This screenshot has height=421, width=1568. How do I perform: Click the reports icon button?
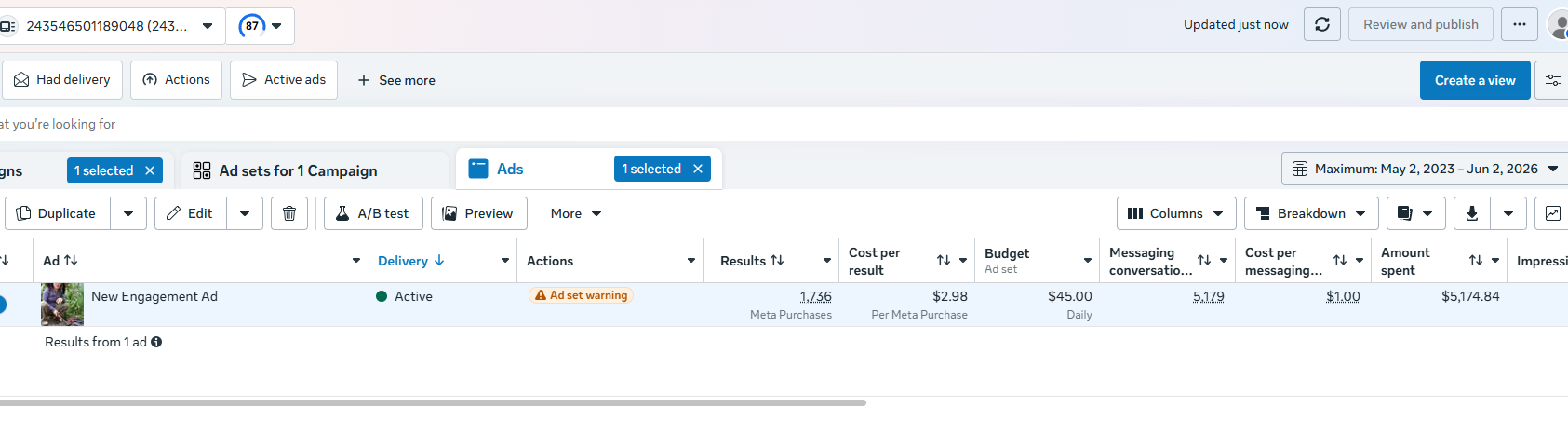coord(1415,213)
